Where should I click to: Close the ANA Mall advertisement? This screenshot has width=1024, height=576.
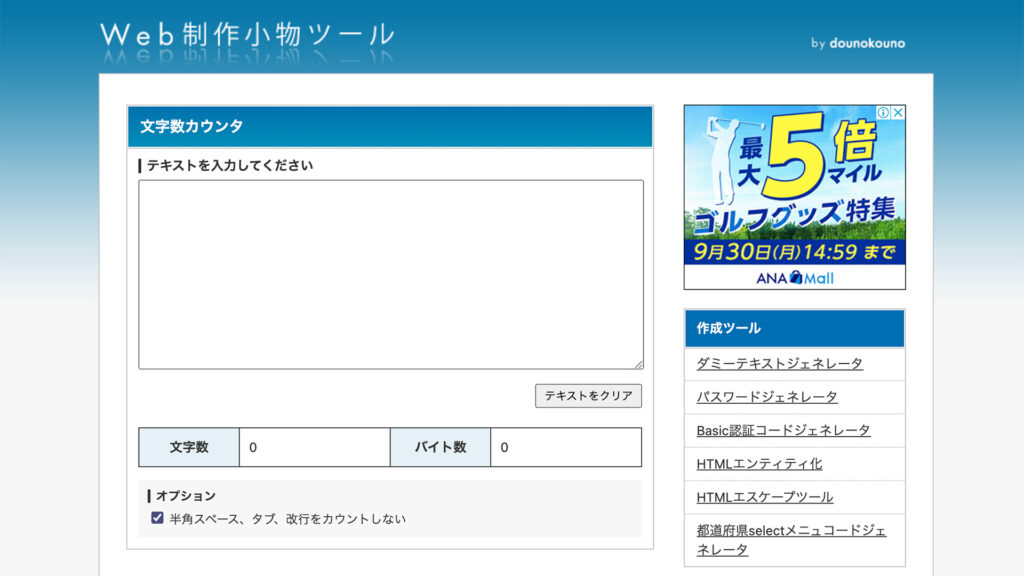[x=898, y=112]
